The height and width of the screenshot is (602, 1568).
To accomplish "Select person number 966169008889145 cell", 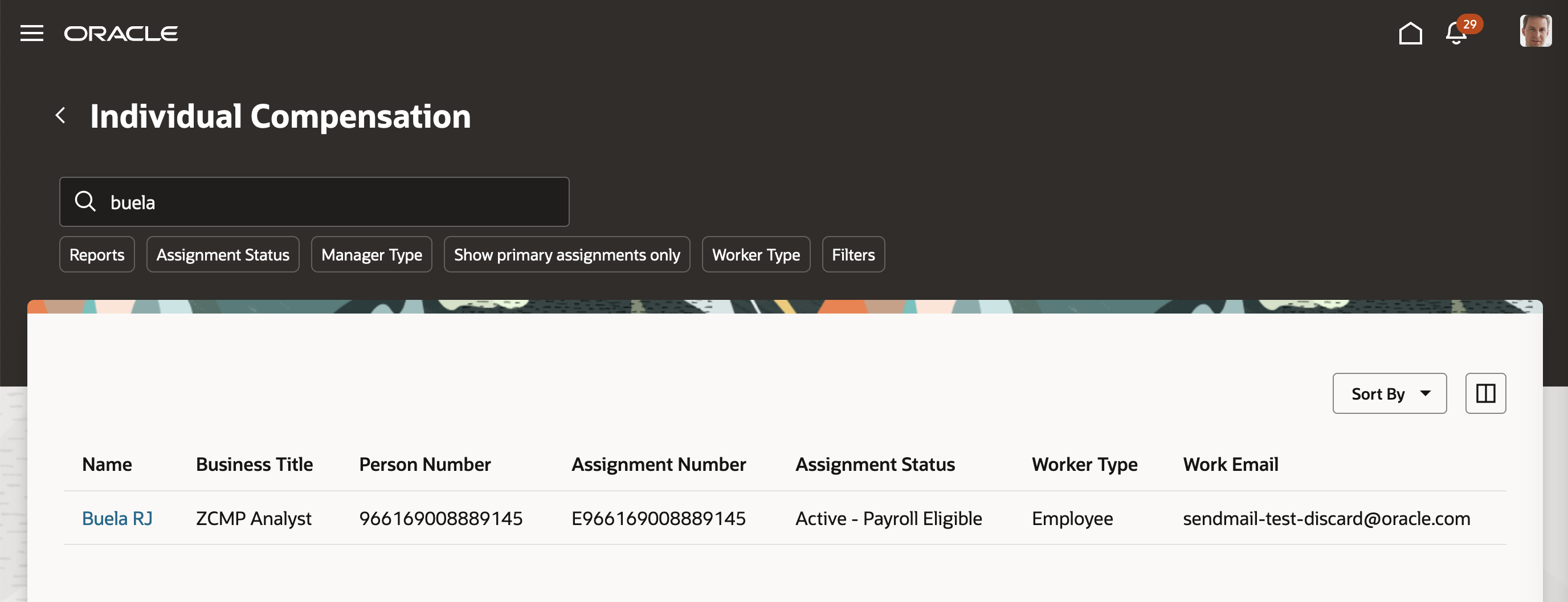I will [440, 518].
